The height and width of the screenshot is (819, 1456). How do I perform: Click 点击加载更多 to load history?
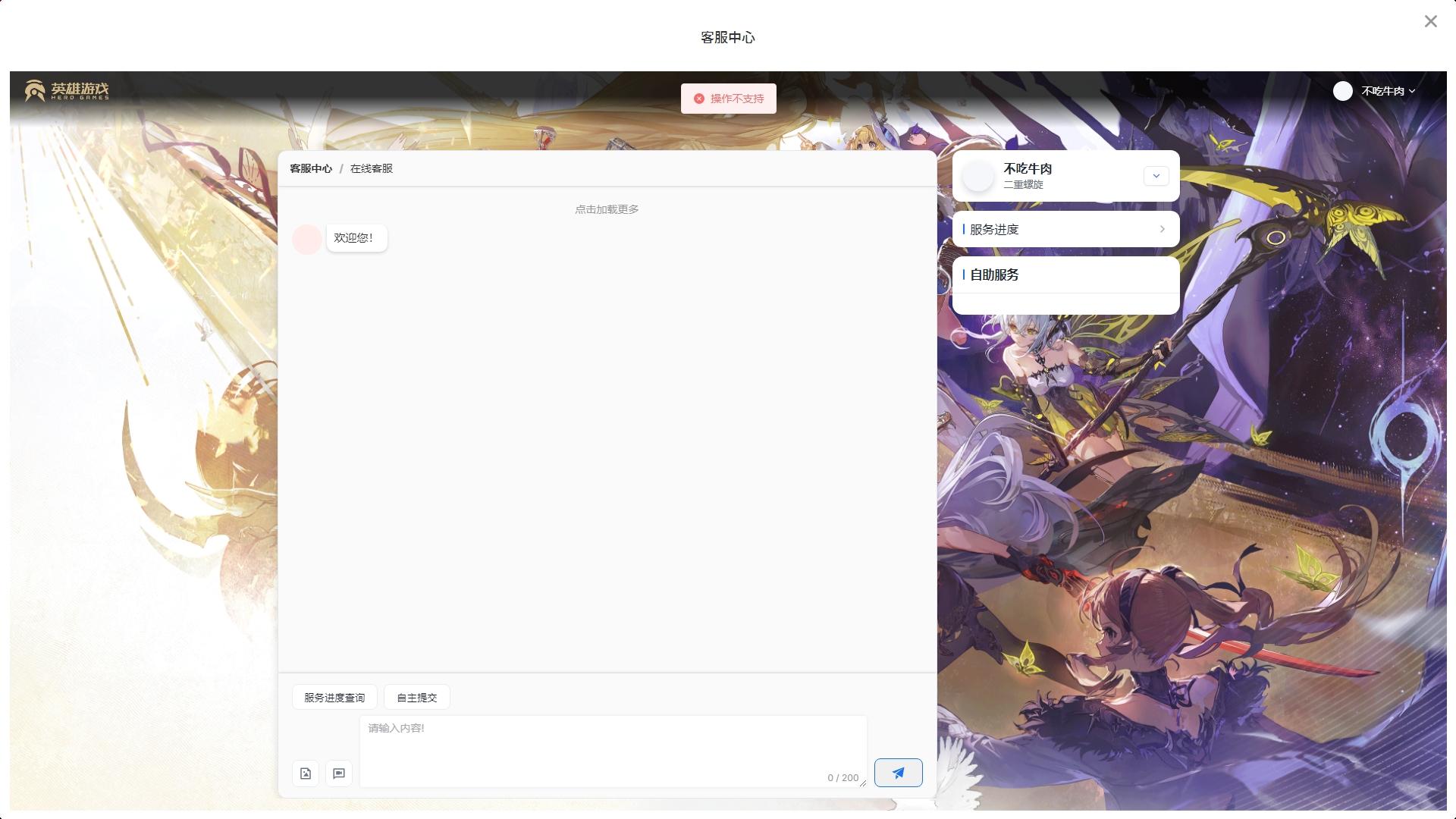point(607,209)
